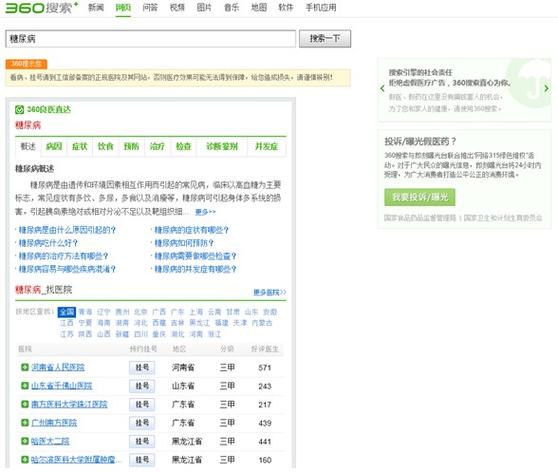The width and height of the screenshot is (558, 472).
Task: Click the doctor count 441
Action: coord(265,442)
